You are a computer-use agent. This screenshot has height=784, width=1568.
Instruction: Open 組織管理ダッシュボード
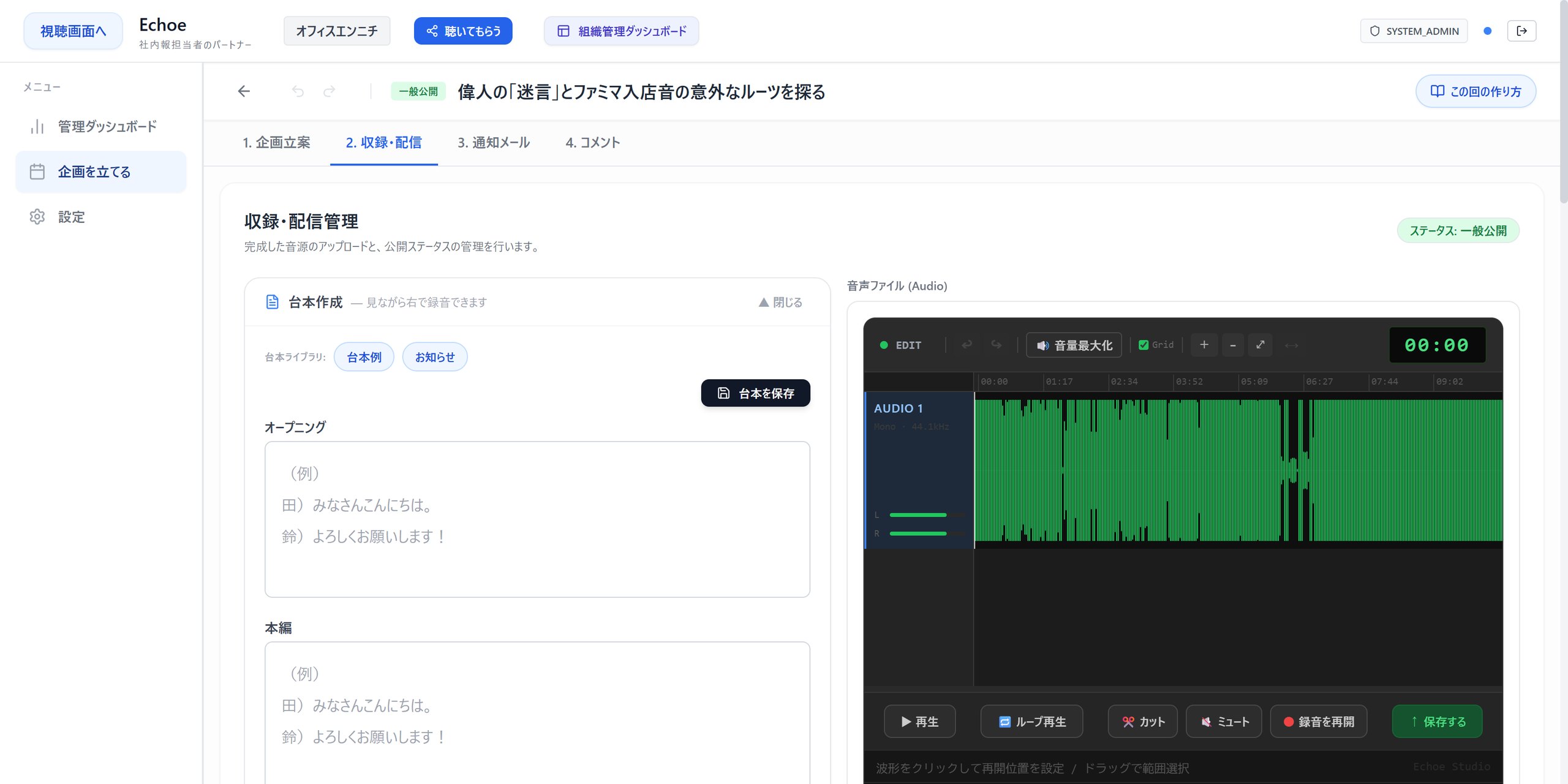click(x=621, y=31)
